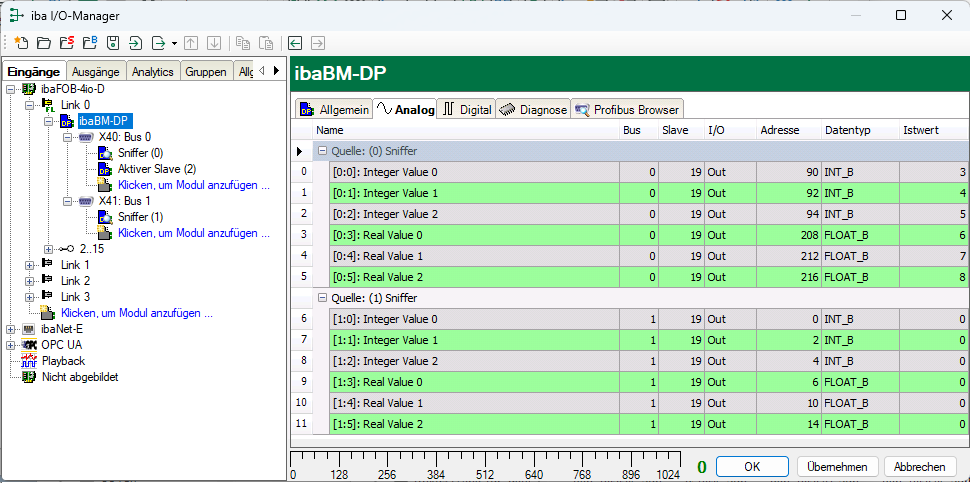Select the Sniffer (0) module icon
Screen dimensions: 970x483
click(106, 153)
